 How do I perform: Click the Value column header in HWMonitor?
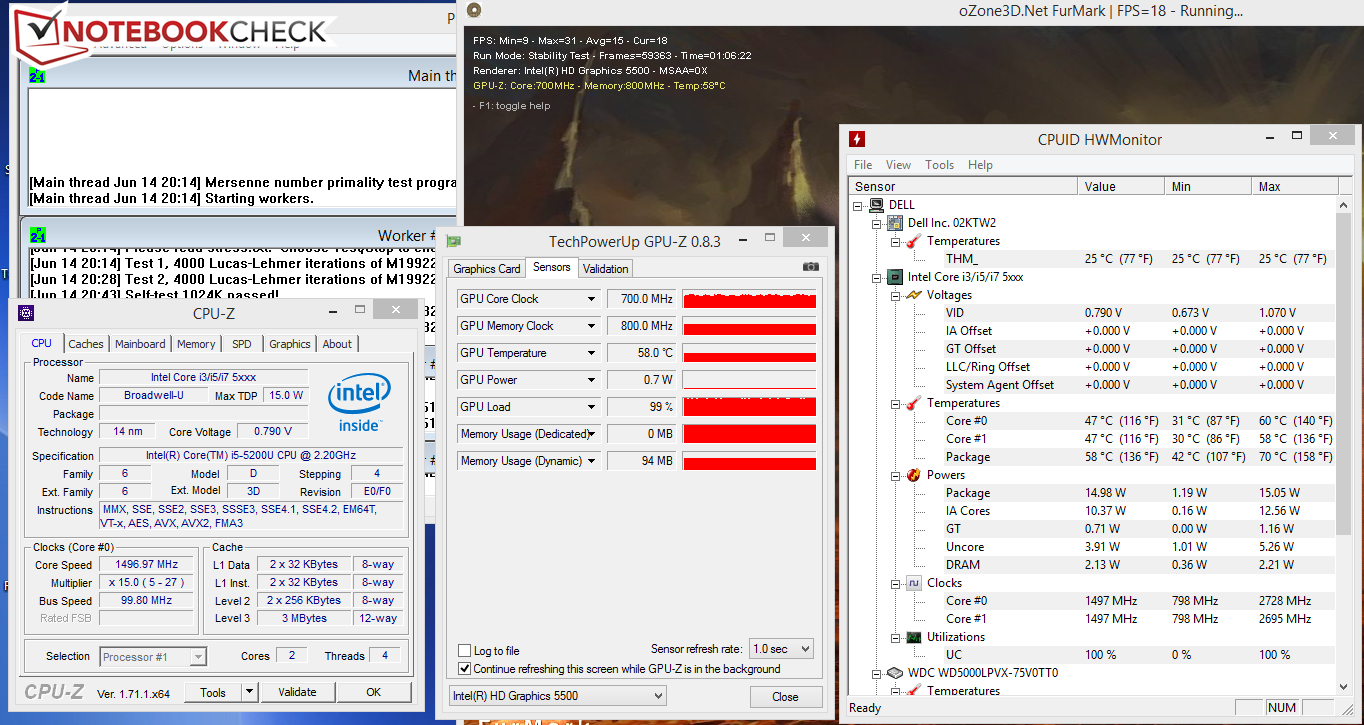(x=1122, y=187)
